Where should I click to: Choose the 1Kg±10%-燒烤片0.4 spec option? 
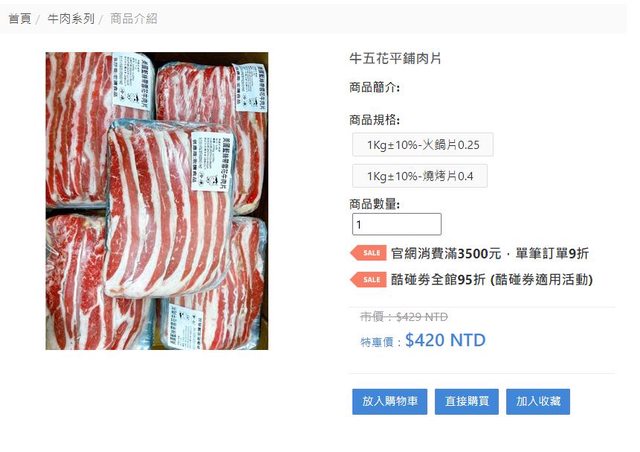point(420,176)
